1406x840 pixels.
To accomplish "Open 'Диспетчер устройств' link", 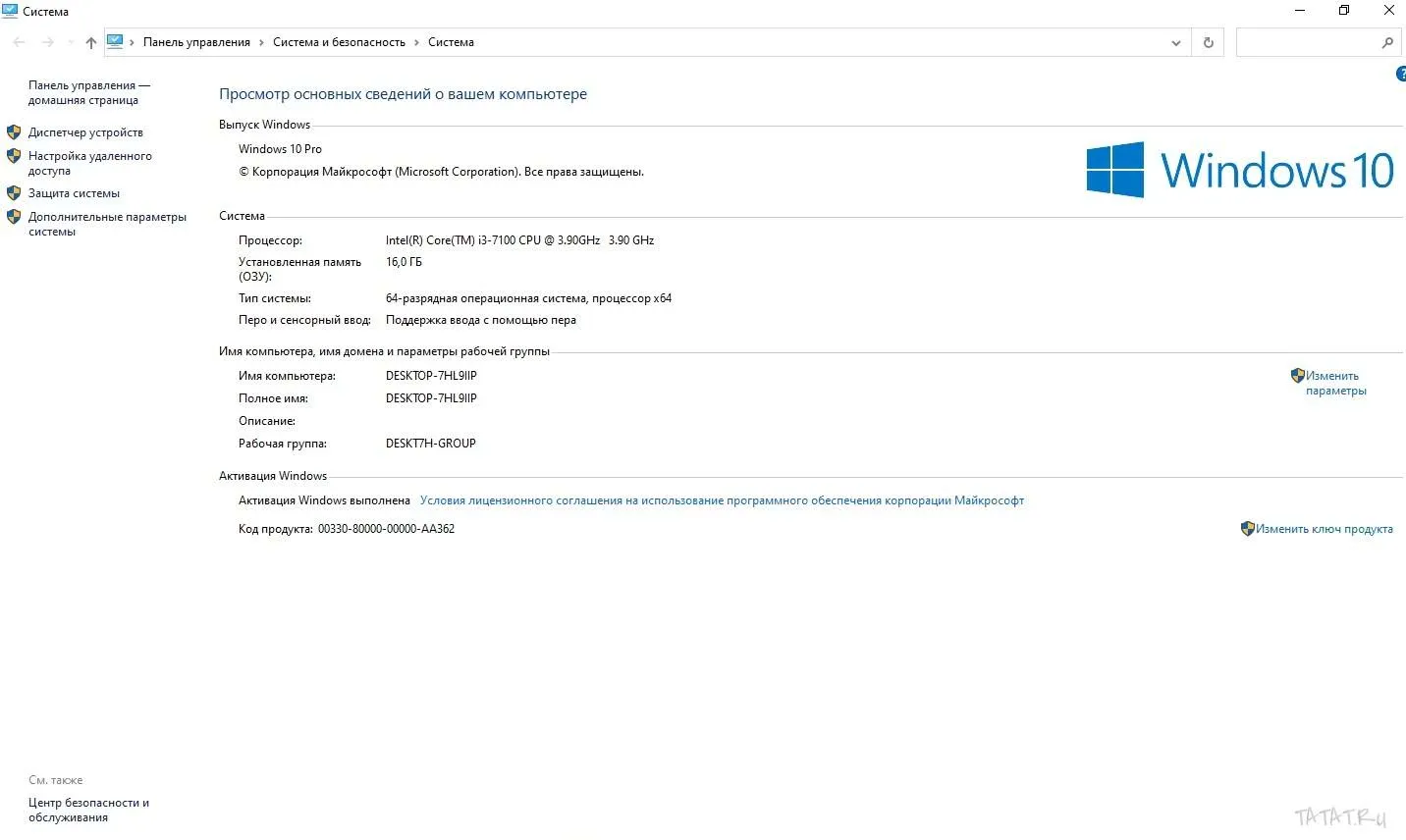I will tap(85, 132).
